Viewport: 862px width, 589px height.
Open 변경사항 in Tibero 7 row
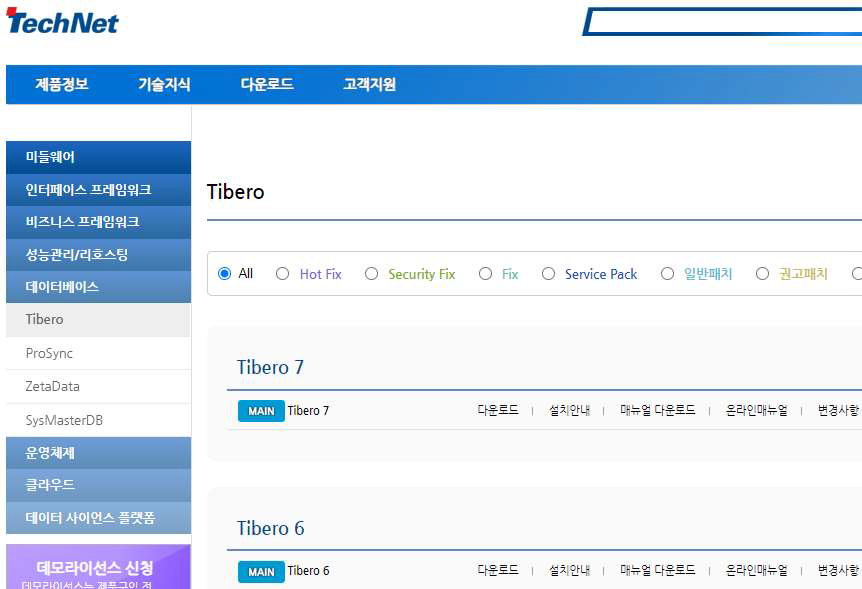point(839,410)
